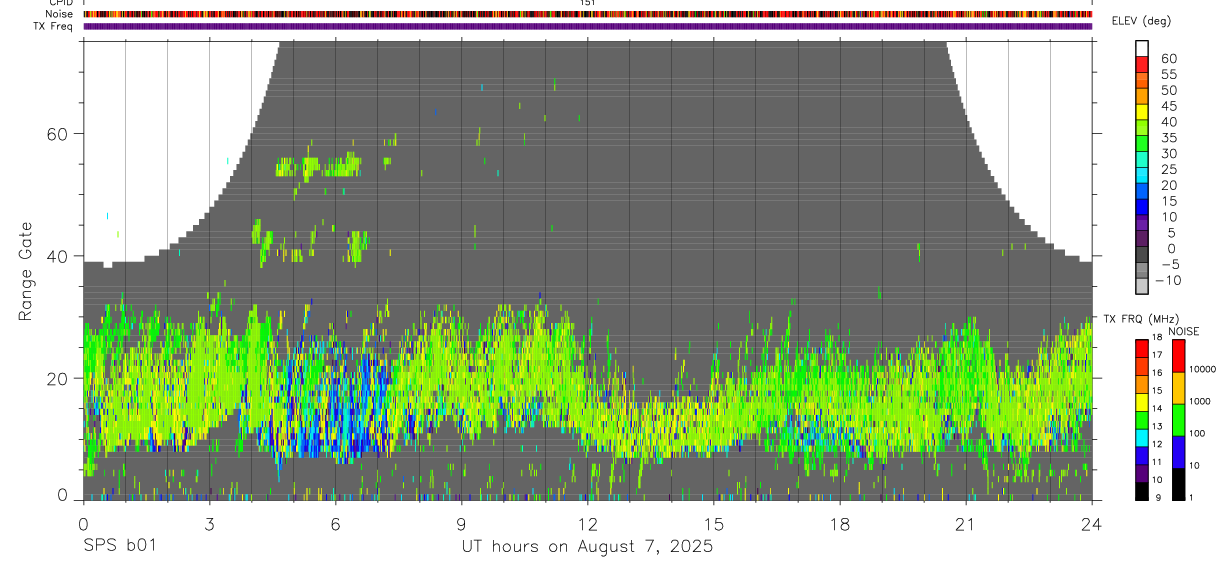Select the white top box of the ELEV colorbar
The image size is (1228, 567).
click(1143, 48)
